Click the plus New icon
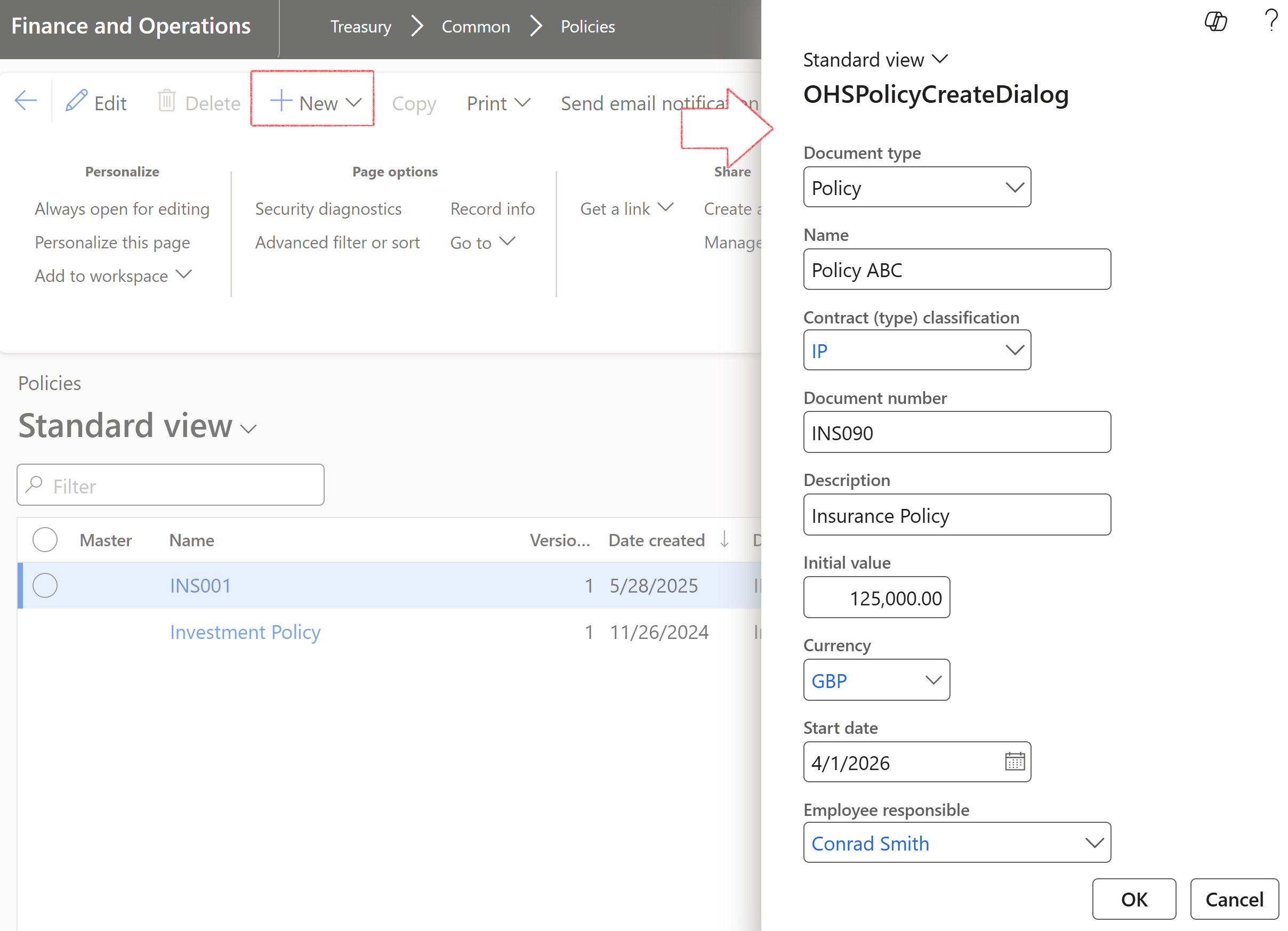 coord(280,102)
